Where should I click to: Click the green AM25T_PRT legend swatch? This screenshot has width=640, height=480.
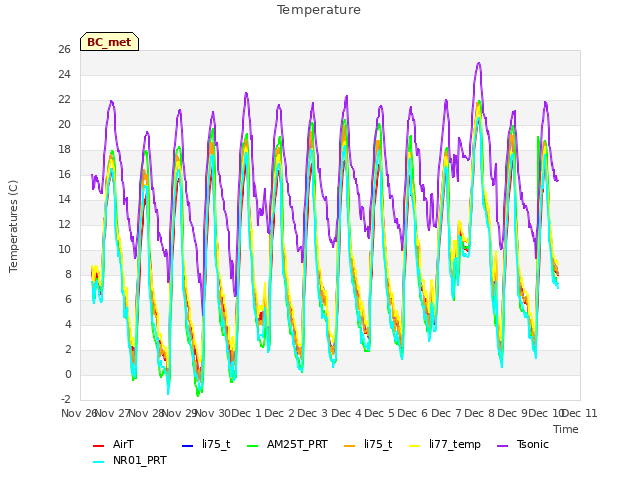point(253,445)
